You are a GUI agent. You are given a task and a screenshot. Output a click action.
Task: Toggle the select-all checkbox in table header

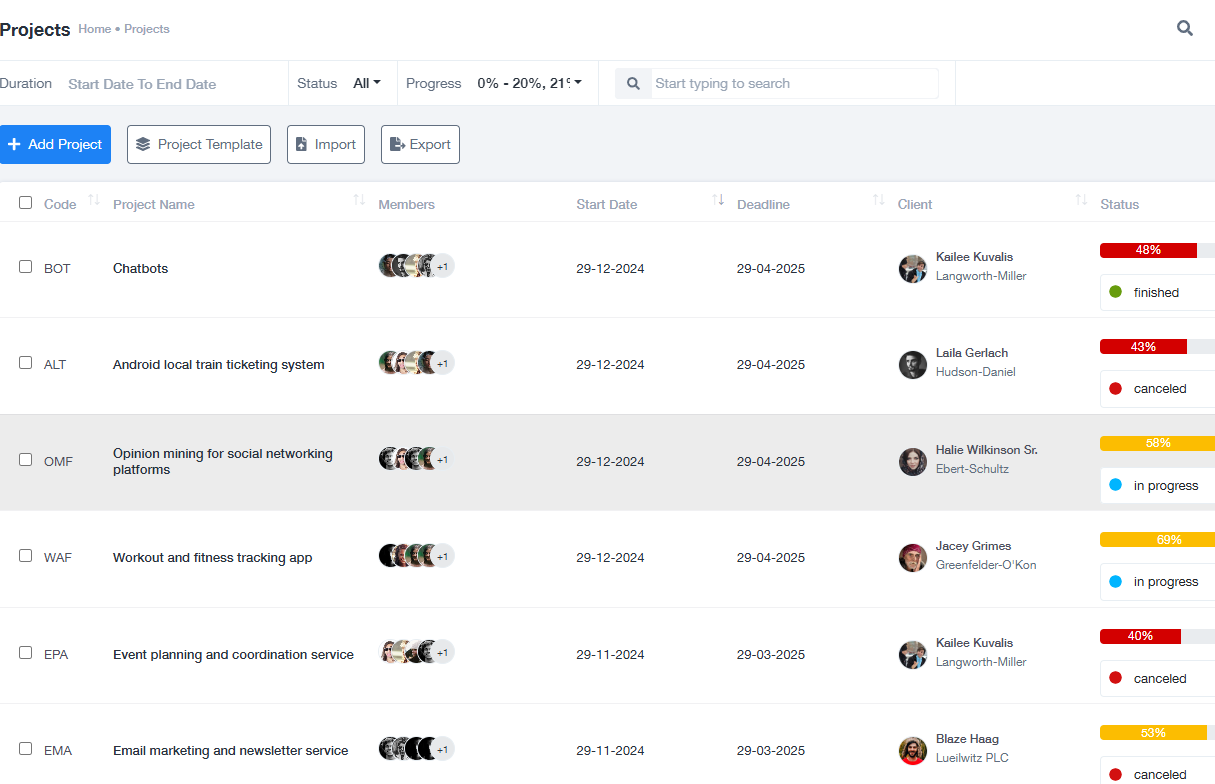[x=26, y=203]
